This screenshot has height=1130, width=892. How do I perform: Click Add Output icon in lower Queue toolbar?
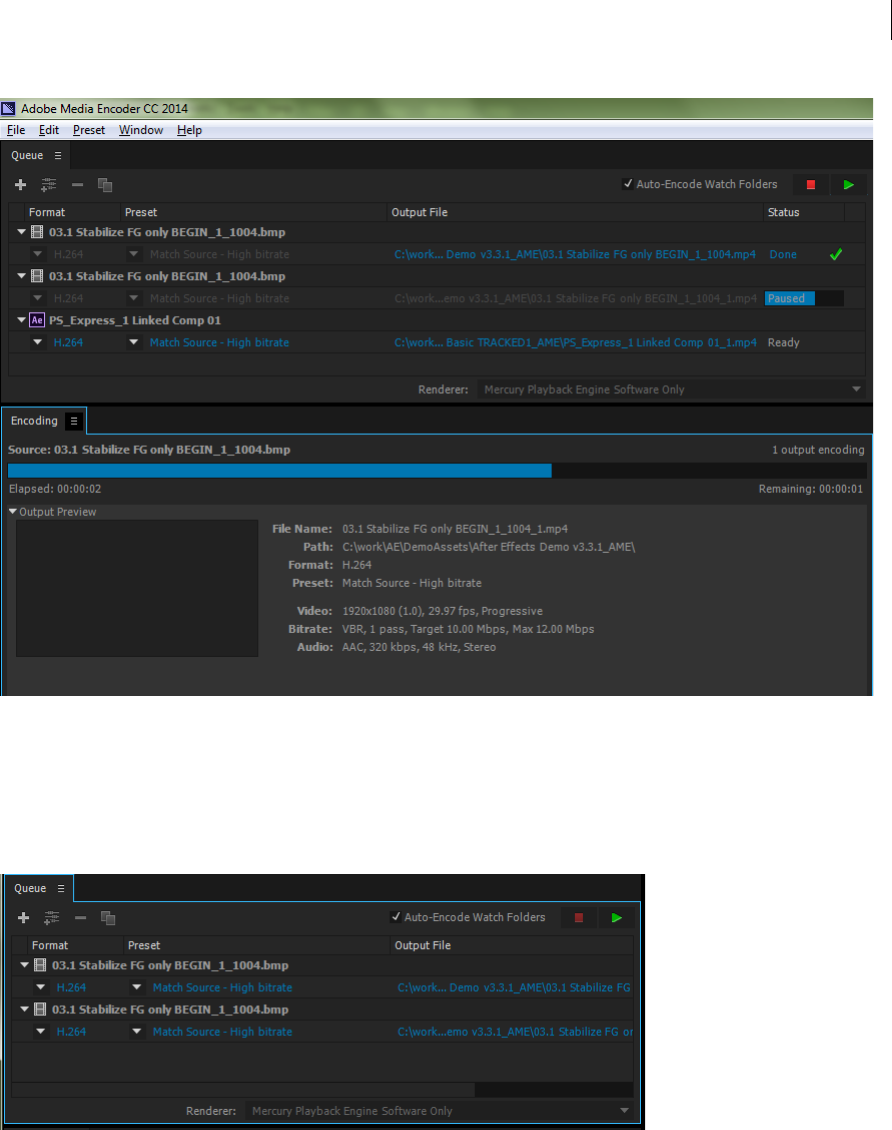pos(51,918)
